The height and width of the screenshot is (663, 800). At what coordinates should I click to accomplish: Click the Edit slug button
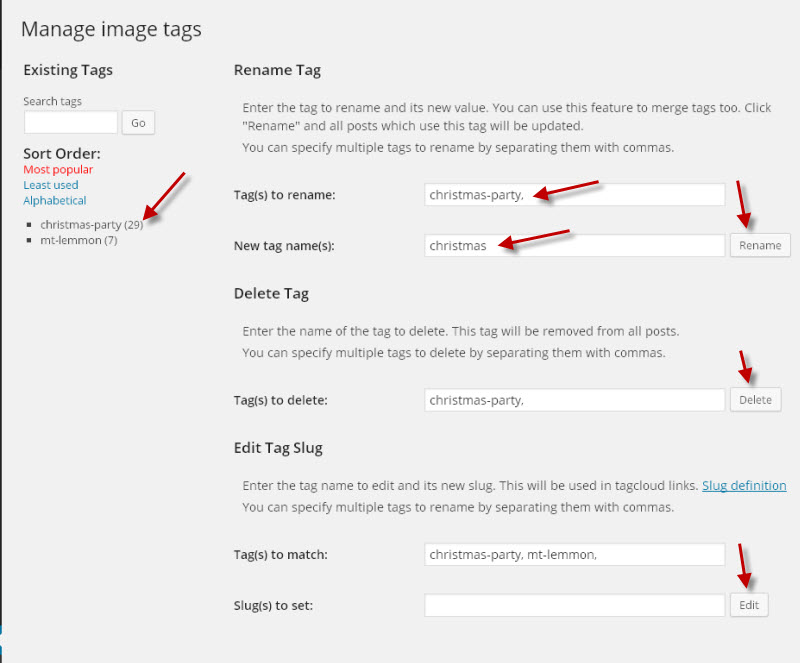749,605
